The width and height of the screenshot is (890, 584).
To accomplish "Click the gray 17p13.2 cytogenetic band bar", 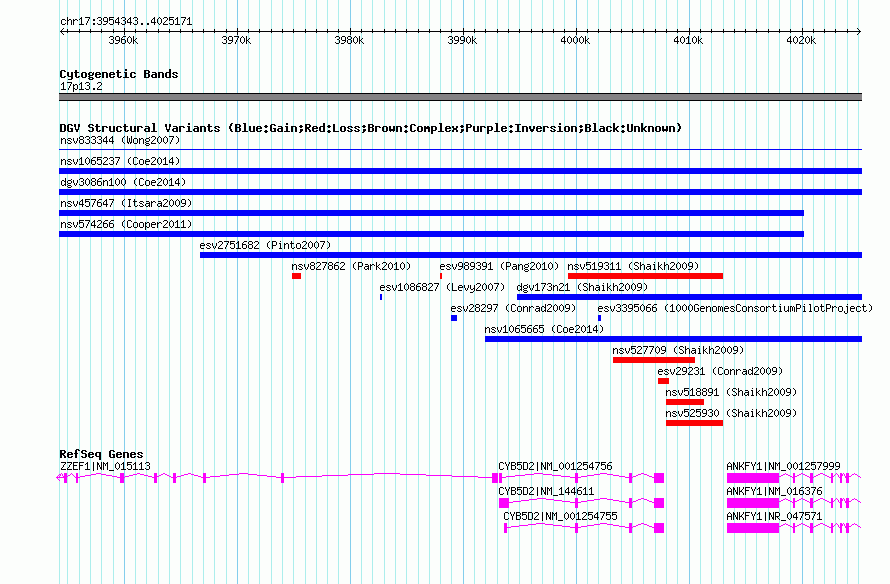I will click(460, 97).
